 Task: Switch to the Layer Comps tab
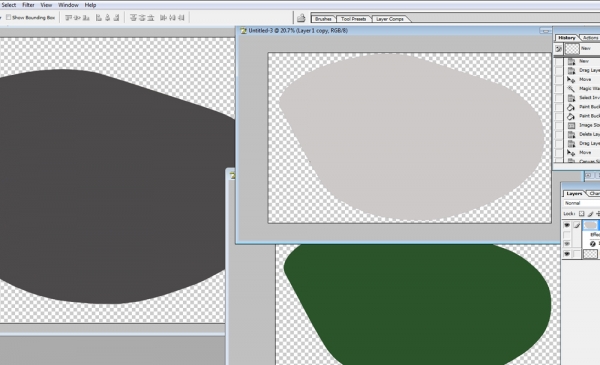(x=390, y=19)
